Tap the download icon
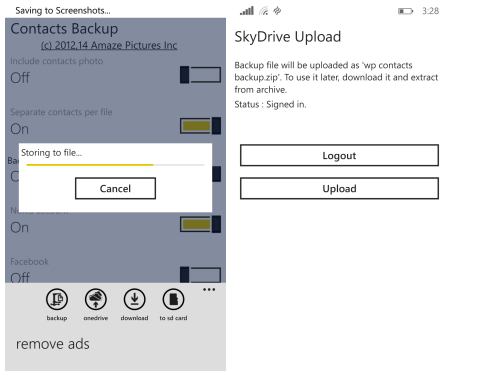Image resolution: width=481 pixels, height=380 pixels. click(x=134, y=299)
